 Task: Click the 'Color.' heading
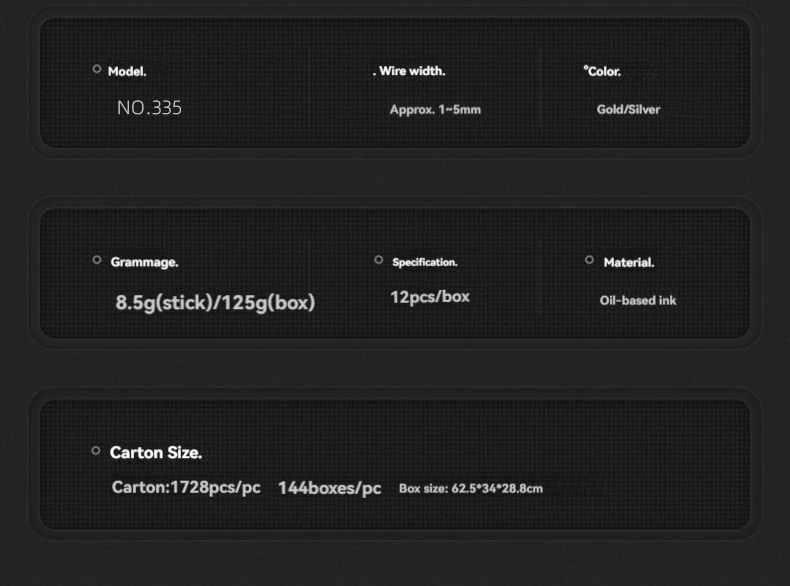(604, 72)
